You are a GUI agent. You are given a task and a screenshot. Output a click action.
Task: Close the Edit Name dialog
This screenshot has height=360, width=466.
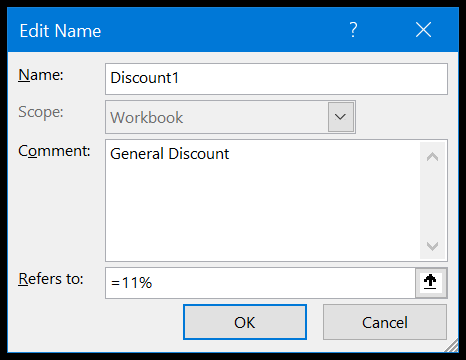[423, 30]
